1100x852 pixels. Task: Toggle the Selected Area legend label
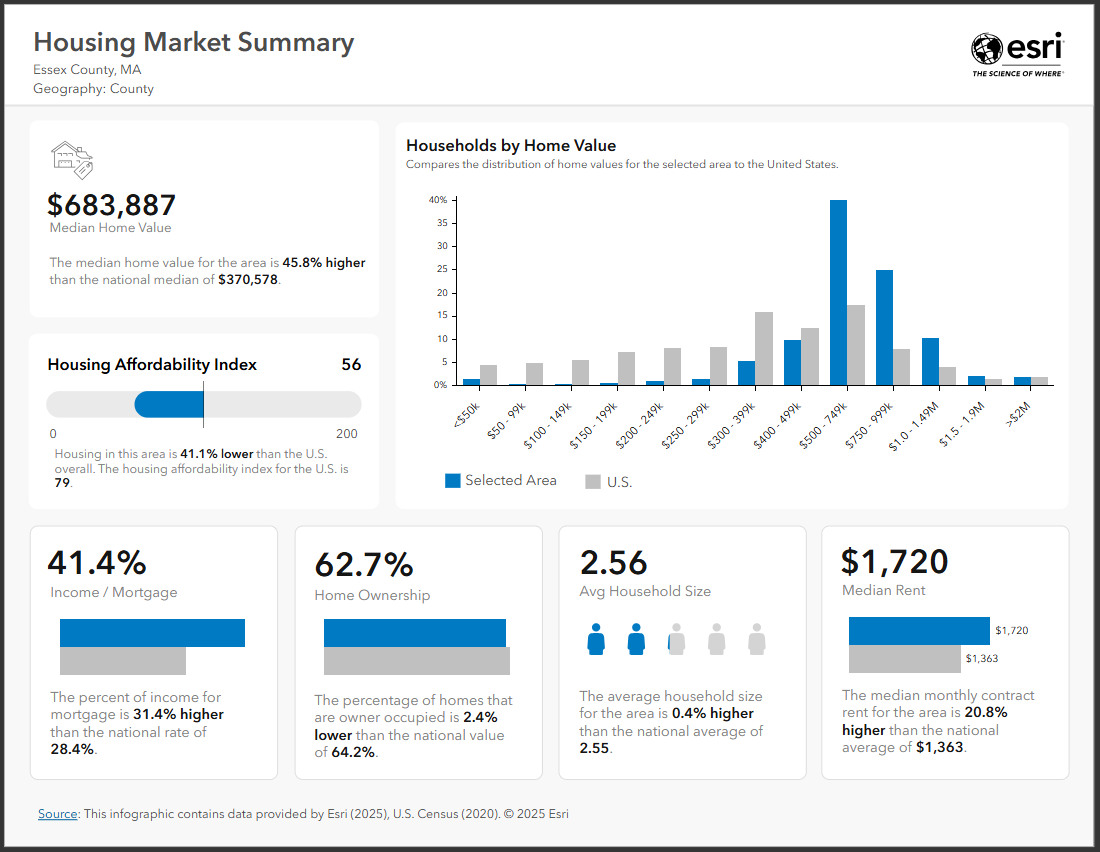point(510,480)
